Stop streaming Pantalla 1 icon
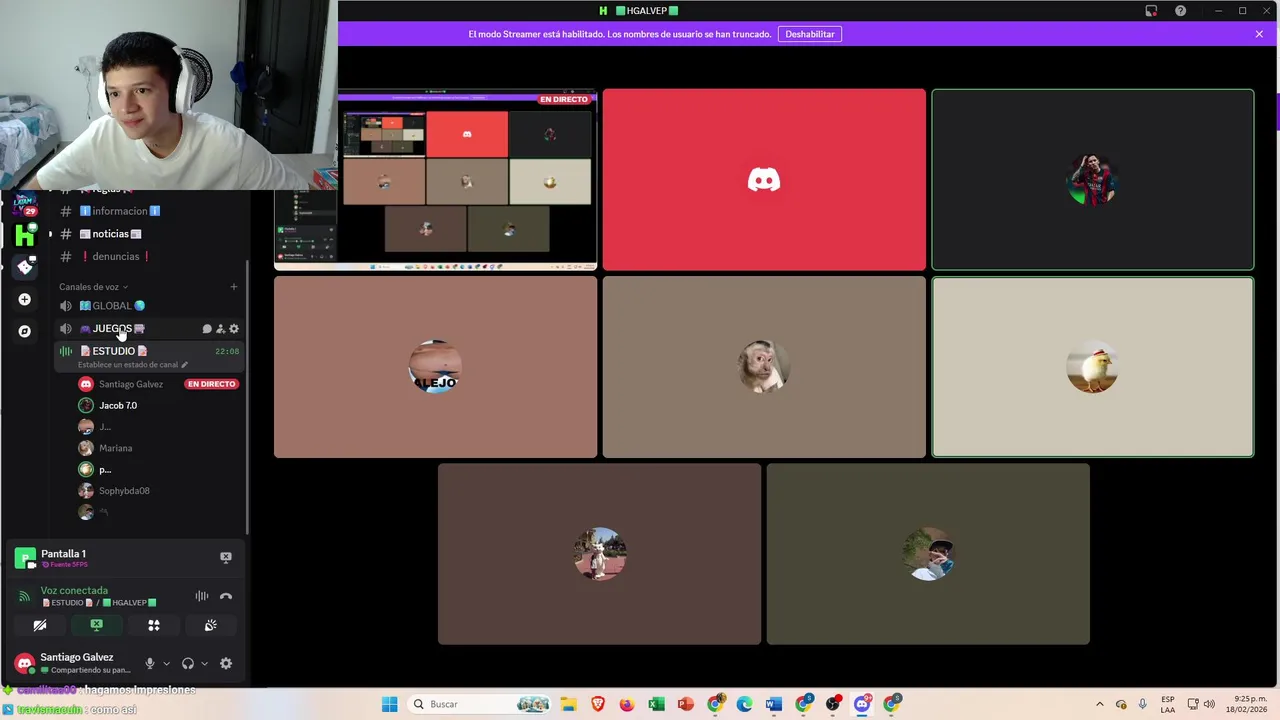This screenshot has width=1280, height=720. point(226,557)
